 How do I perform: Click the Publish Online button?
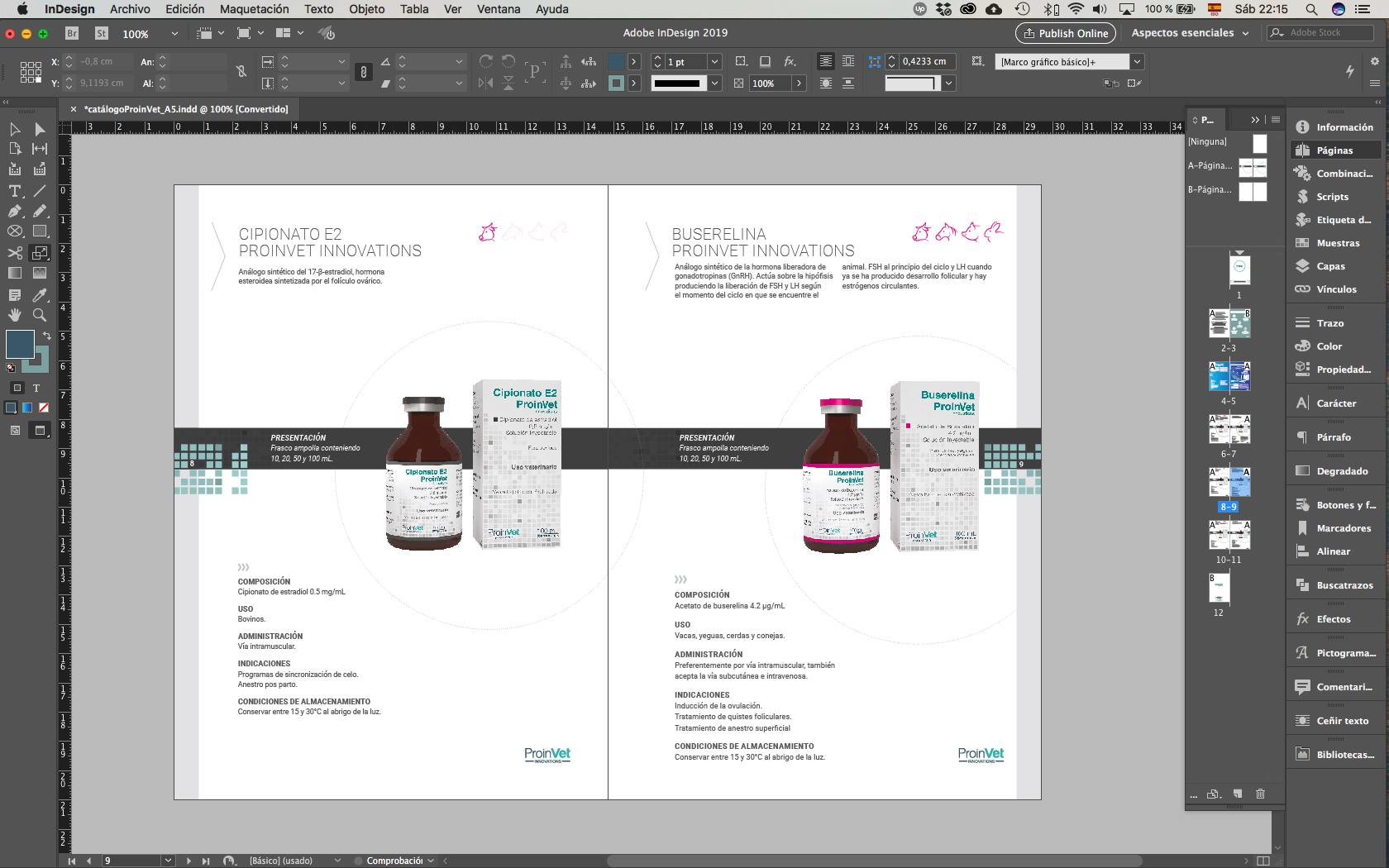click(1066, 33)
